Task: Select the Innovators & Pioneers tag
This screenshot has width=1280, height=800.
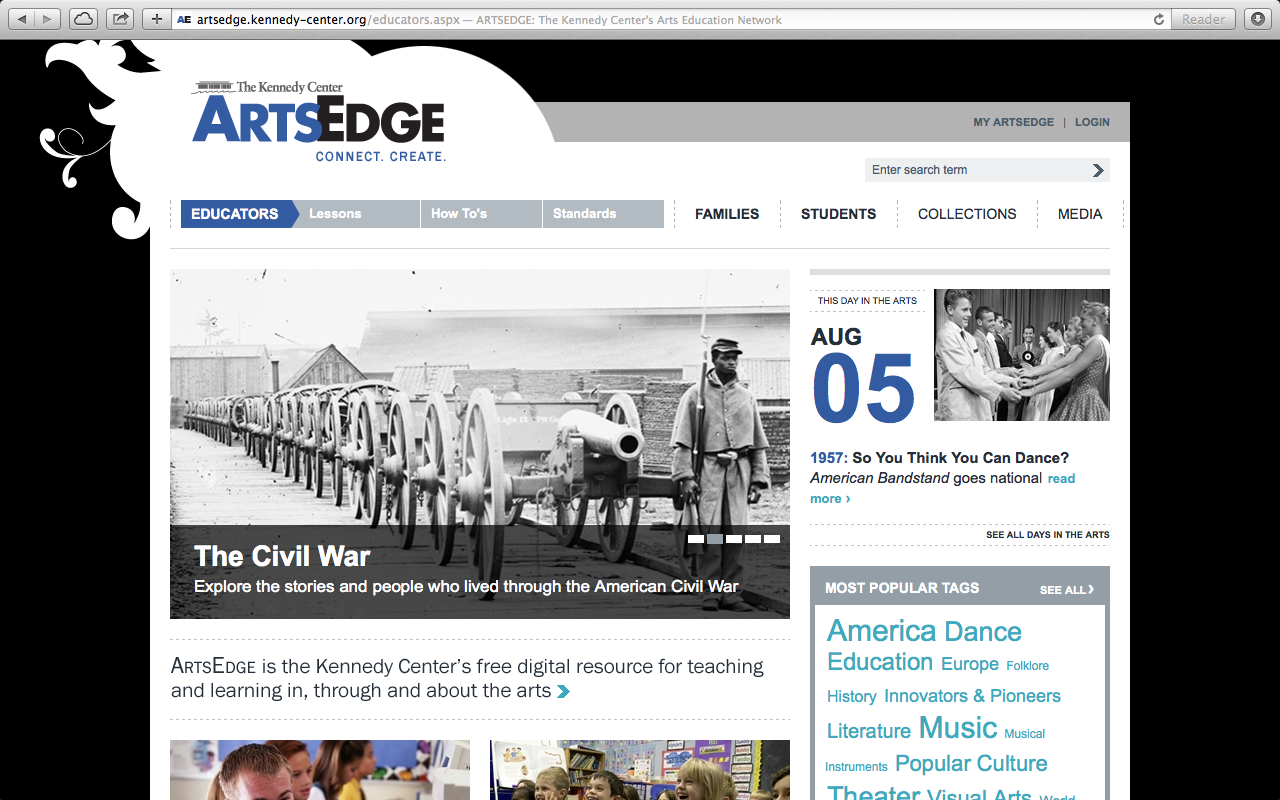Action: pos(972,696)
